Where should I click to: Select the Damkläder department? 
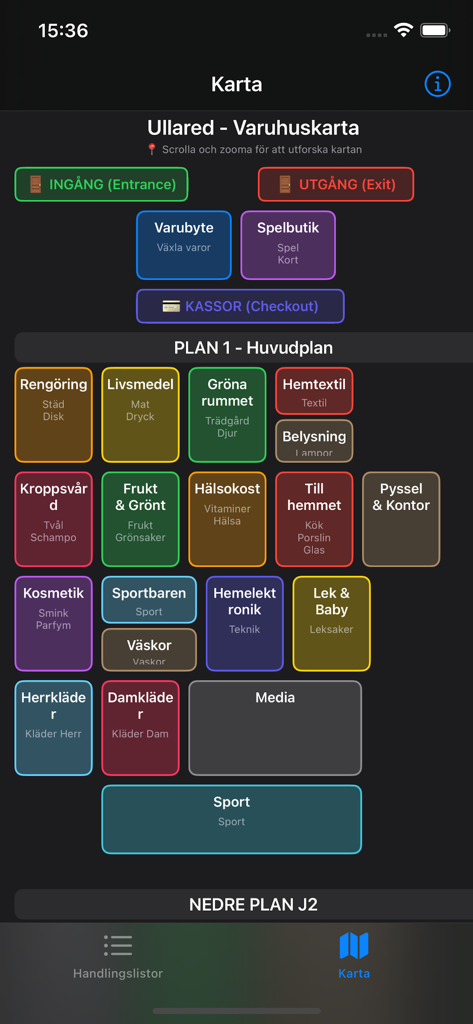point(140,728)
